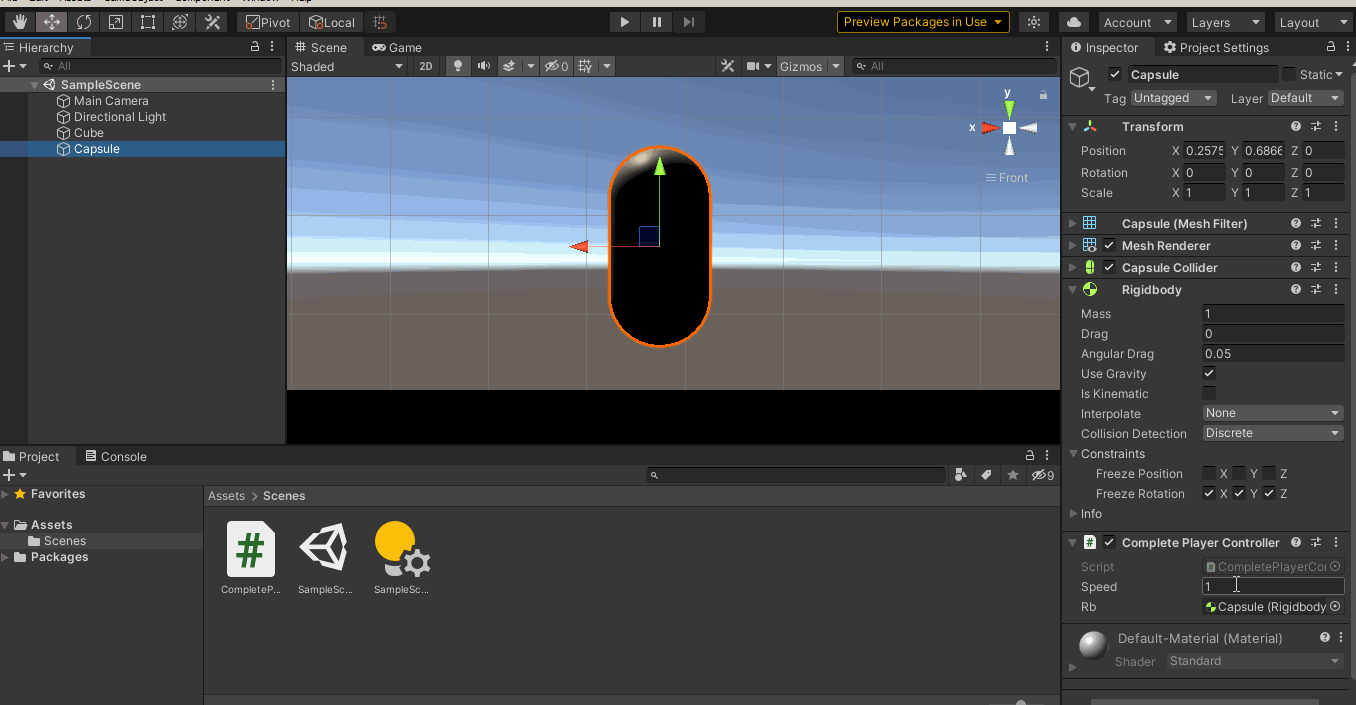Click Preview Packages in Use button
This screenshot has width=1356, height=705.
pyautogui.click(x=922, y=22)
